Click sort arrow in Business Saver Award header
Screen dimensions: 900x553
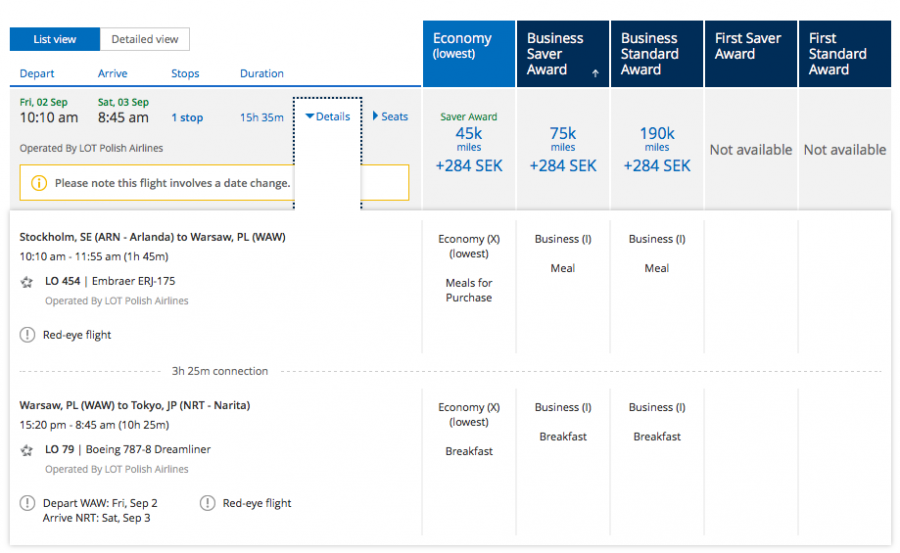pyautogui.click(x=596, y=74)
